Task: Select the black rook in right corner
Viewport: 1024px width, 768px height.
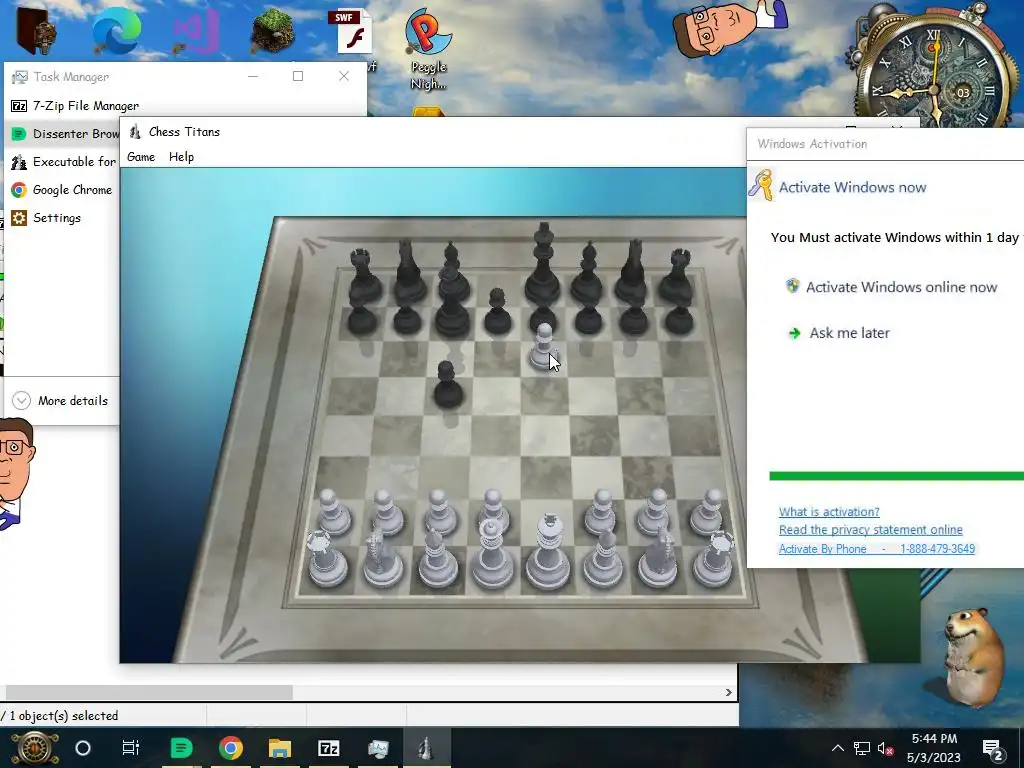Action: (x=676, y=276)
